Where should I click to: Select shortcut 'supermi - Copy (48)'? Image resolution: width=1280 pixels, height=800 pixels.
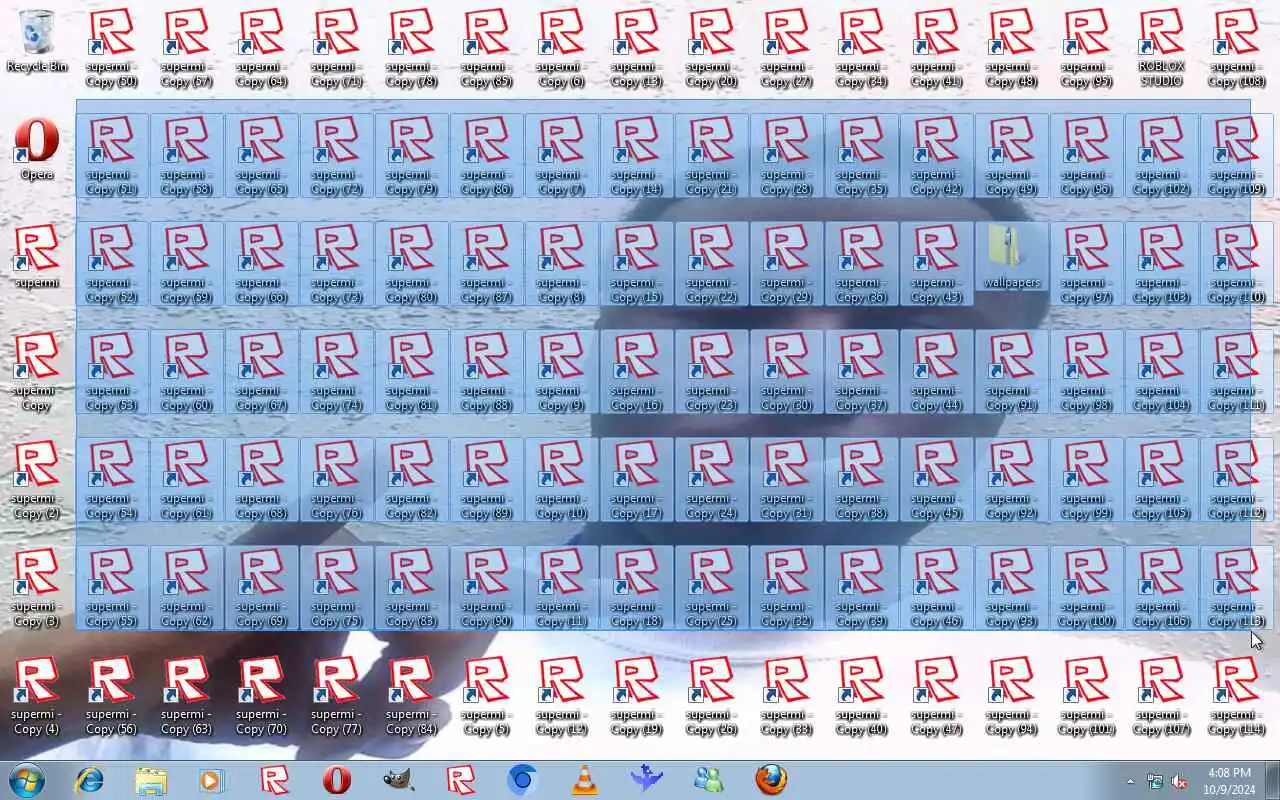click(1012, 48)
